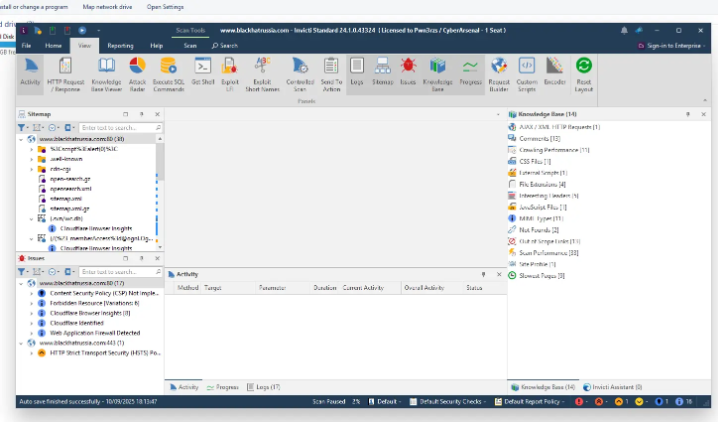Collapse the www.blackhatrussia.com:80 issues group
The height and width of the screenshot is (422, 718).
tap(21, 283)
